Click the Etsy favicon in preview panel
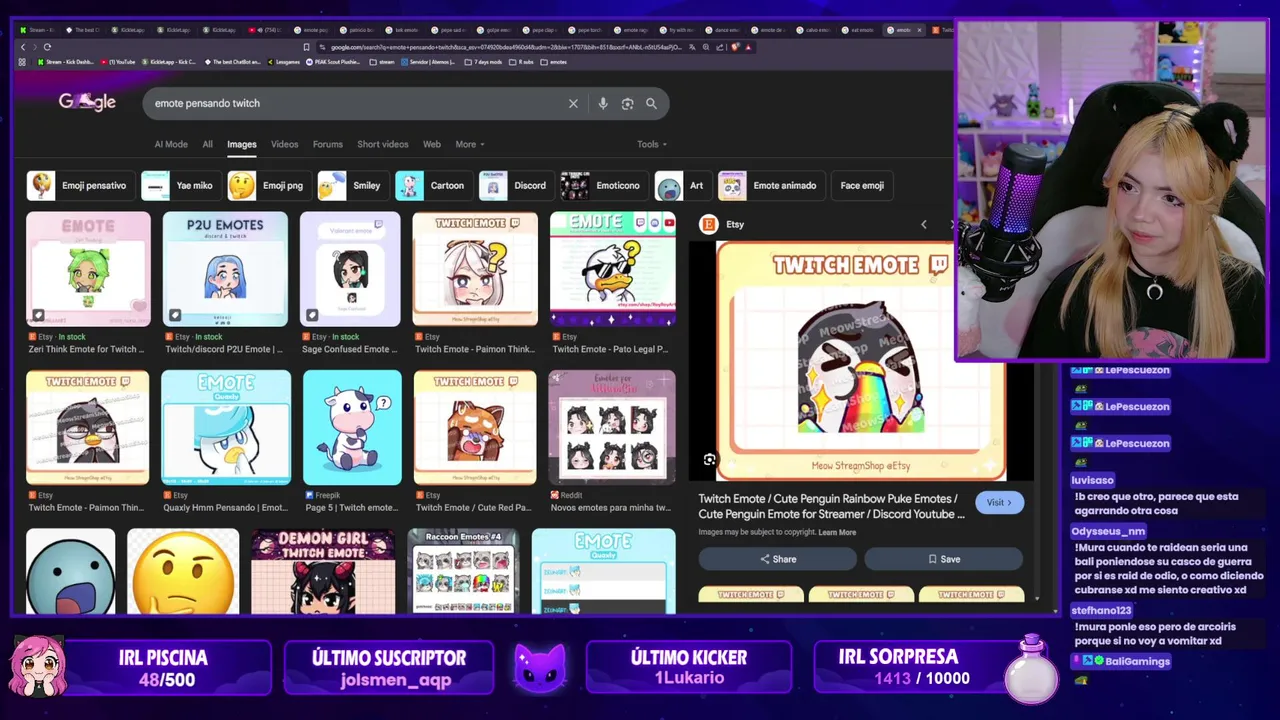The height and width of the screenshot is (720, 1280). point(708,224)
